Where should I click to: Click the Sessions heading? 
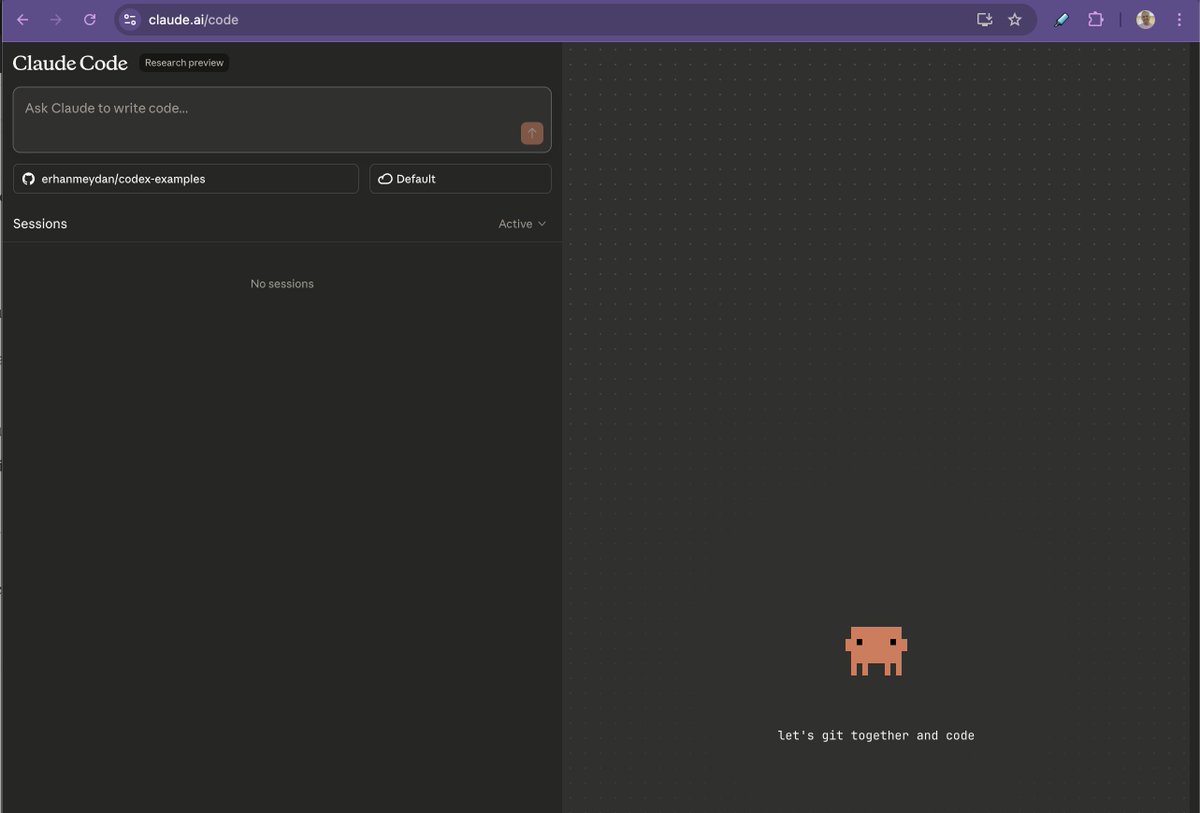(40, 224)
